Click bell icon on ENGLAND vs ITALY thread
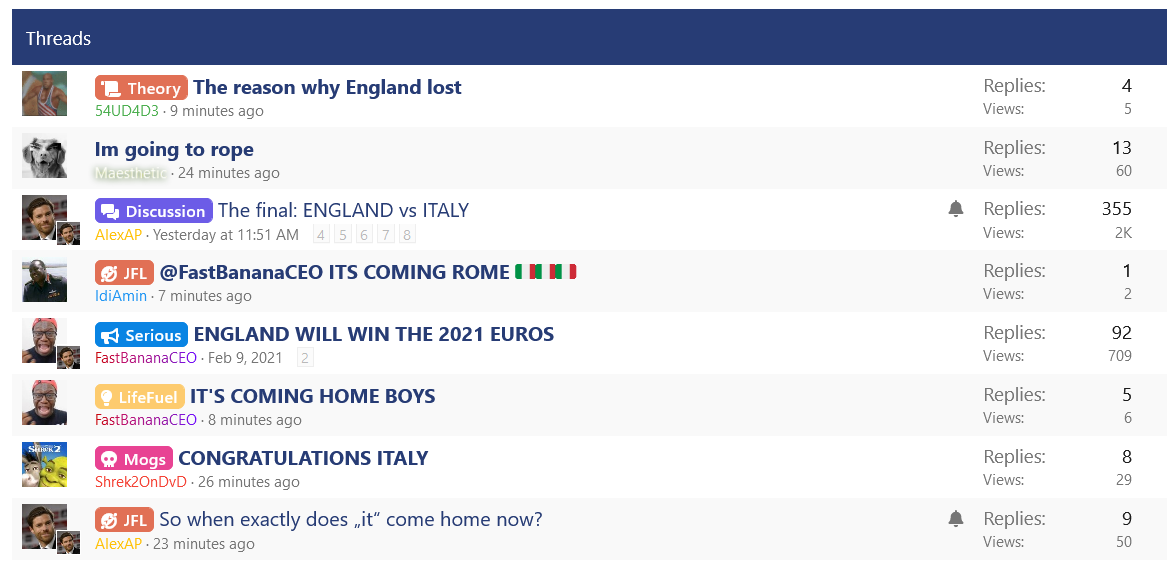This screenshot has width=1167, height=564. click(956, 210)
